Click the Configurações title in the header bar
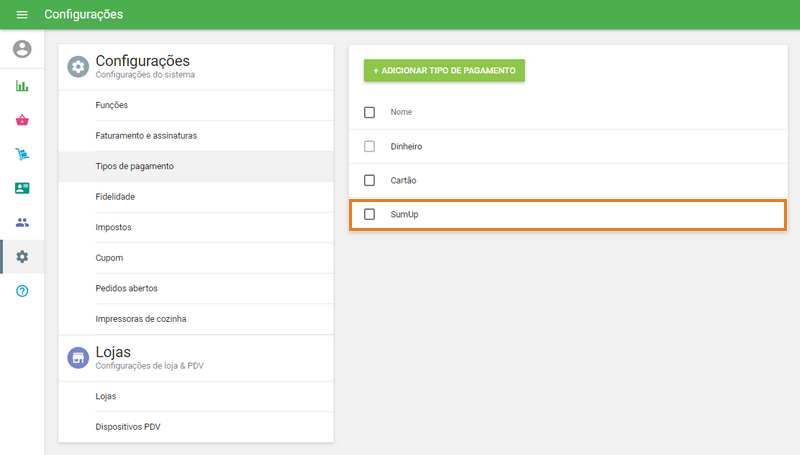800x455 pixels. point(84,14)
